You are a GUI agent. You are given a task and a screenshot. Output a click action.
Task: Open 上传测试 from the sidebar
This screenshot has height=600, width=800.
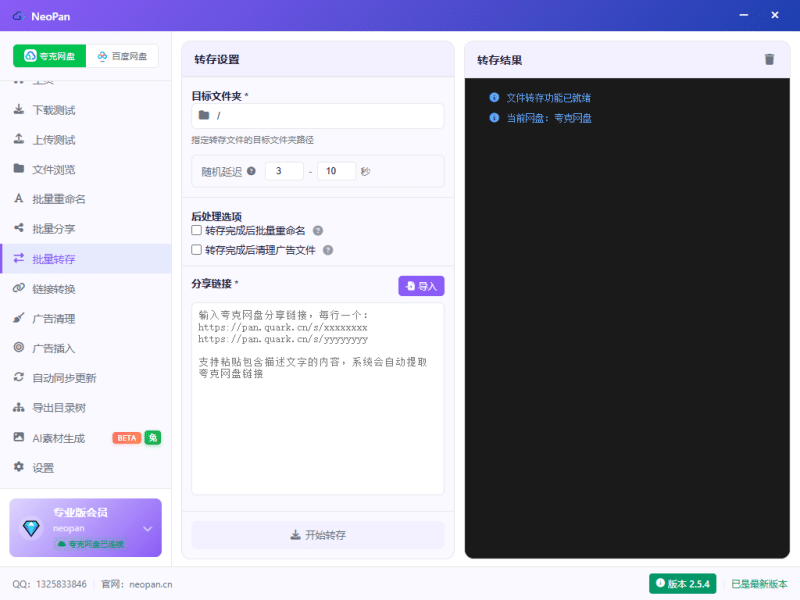(54, 140)
